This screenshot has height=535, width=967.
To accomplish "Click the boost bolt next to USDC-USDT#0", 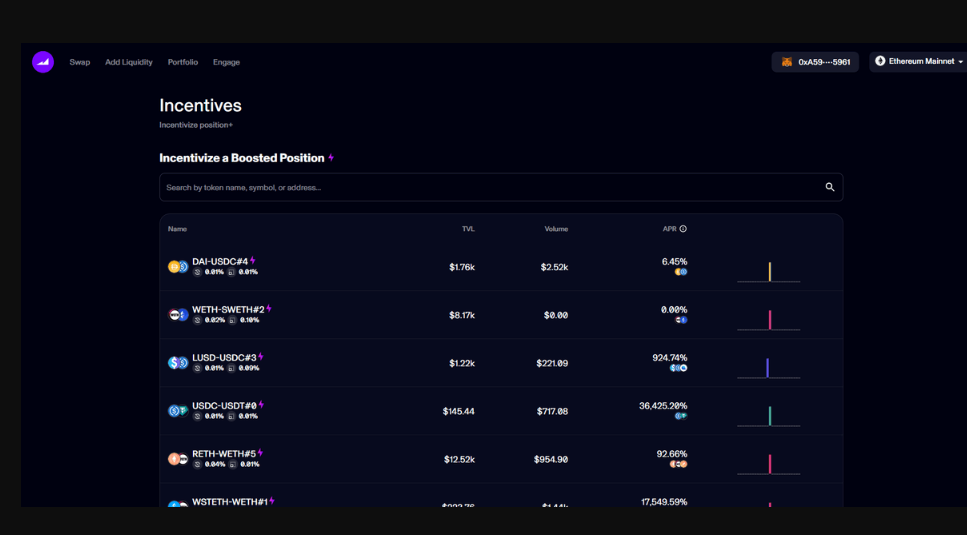I will pos(261,405).
